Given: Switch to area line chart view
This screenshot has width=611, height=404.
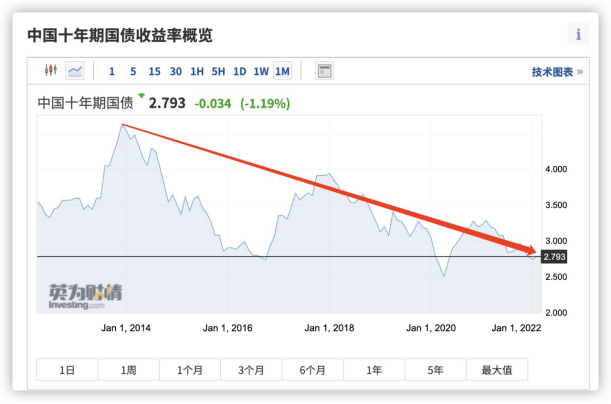Looking at the screenshot, I should tap(75, 71).
